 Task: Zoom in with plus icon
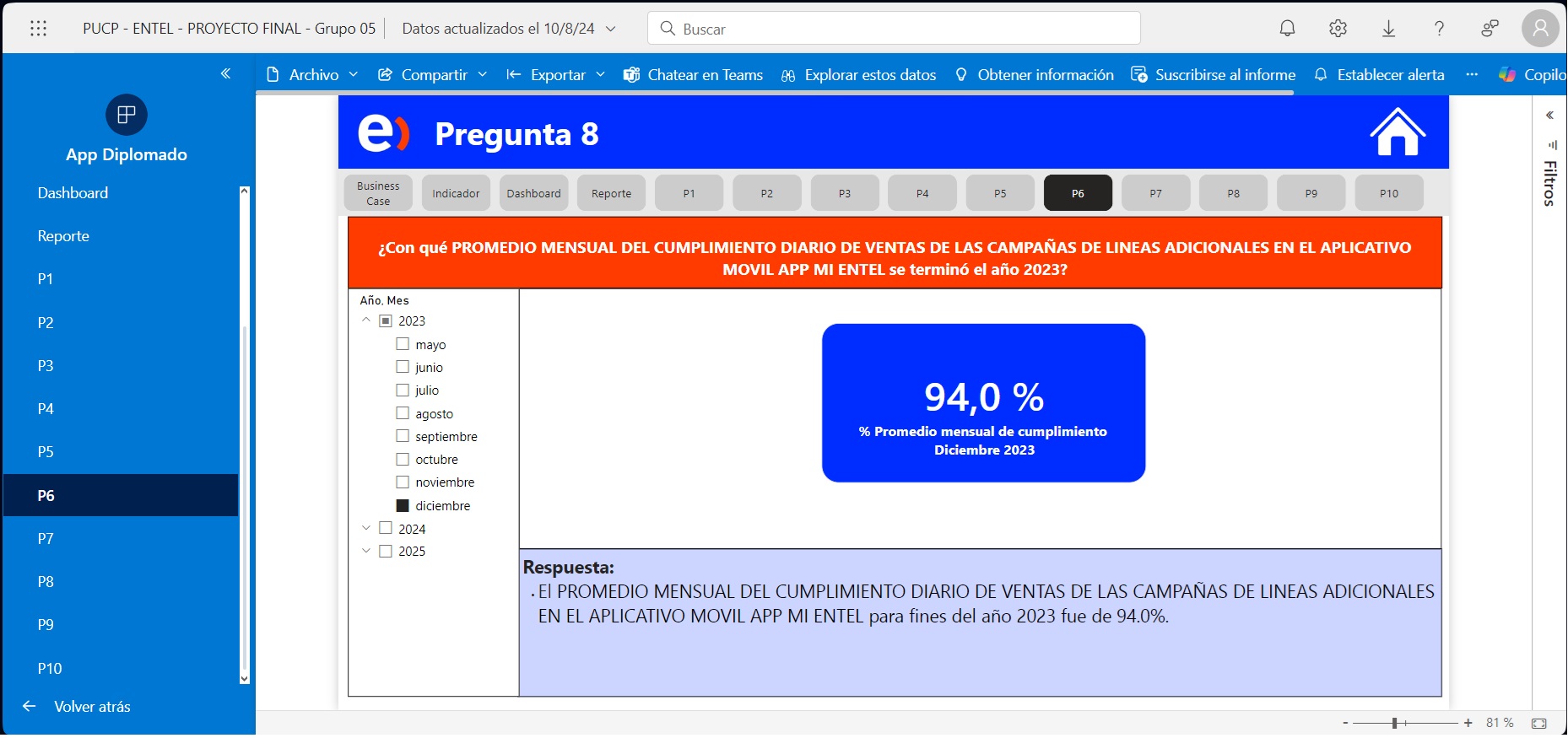click(x=1468, y=723)
